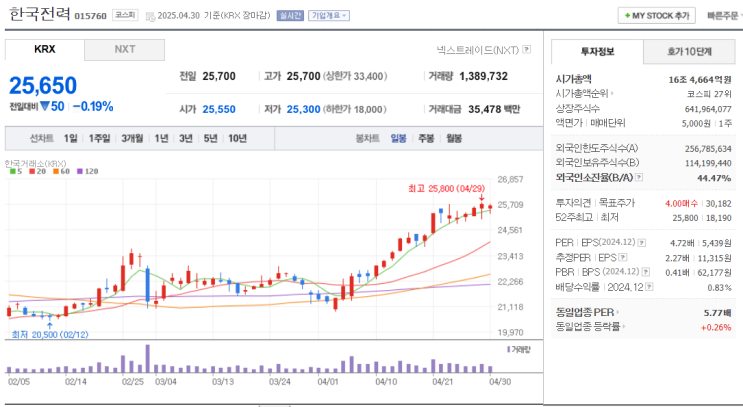Select the 3년 line chart period

click(186, 138)
